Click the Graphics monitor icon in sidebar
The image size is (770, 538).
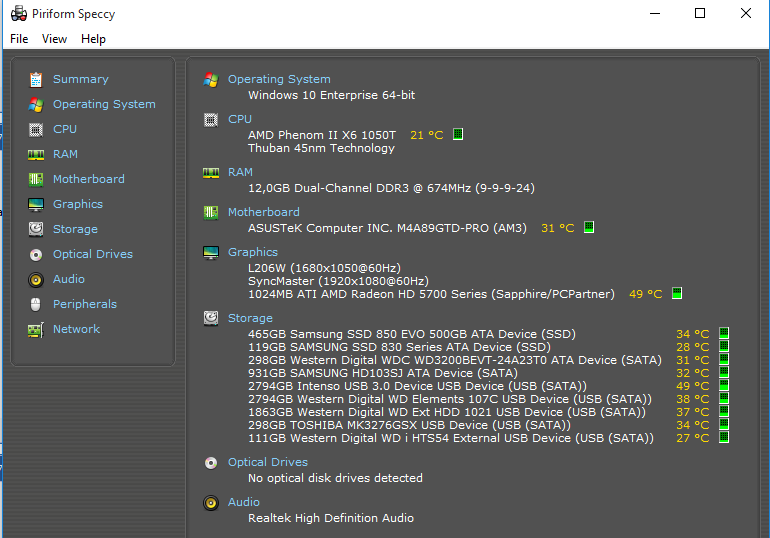pos(36,204)
